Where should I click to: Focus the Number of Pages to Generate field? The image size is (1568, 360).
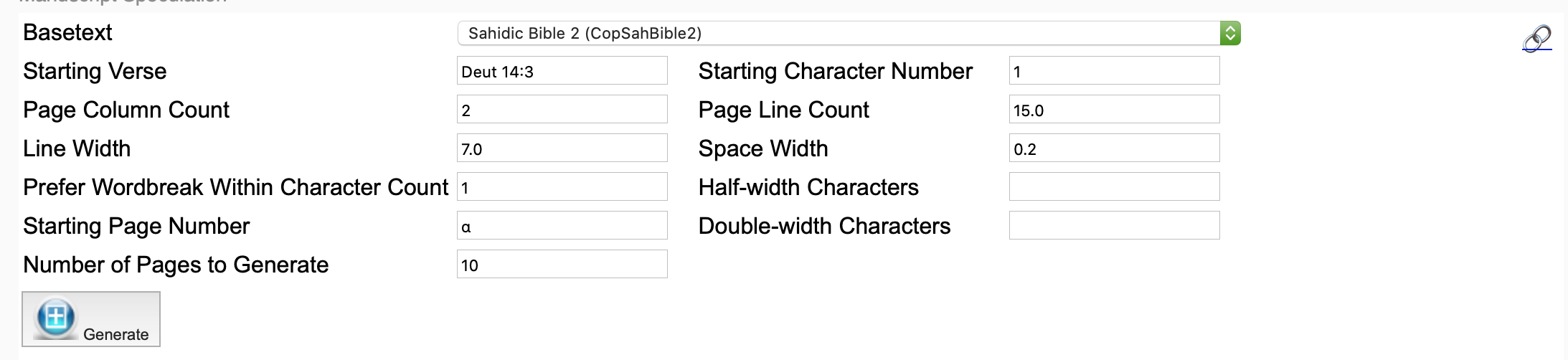562,265
